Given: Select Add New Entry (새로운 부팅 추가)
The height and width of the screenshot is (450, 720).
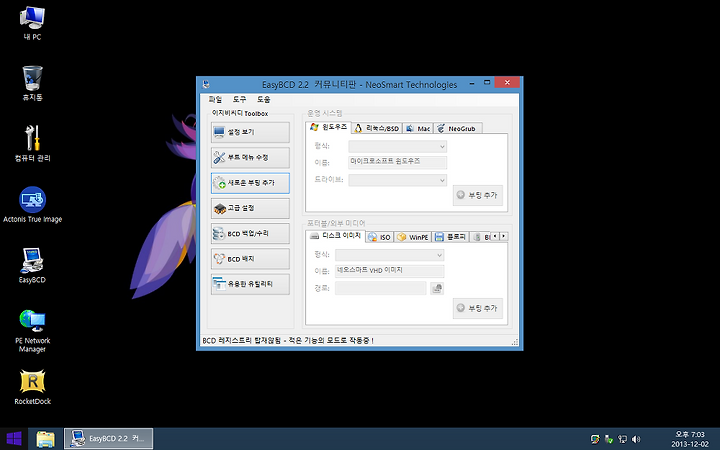Looking at the screenshot, I should click(250, 183).
